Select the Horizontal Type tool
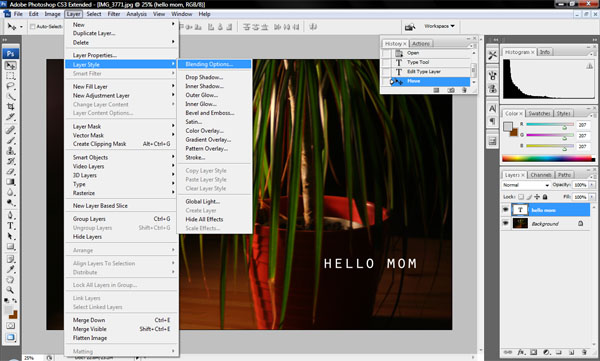Screen dimensions: 600x361 click(10, 225)
